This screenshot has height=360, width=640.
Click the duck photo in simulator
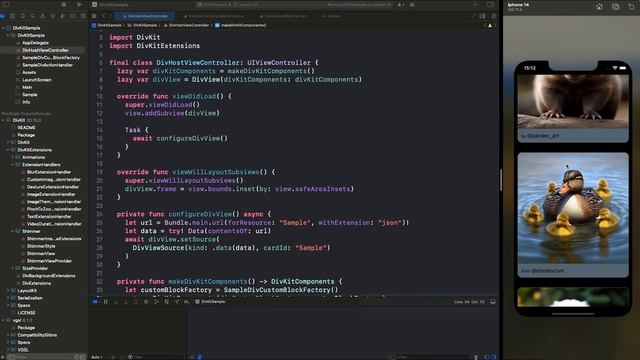click(573, 208)
